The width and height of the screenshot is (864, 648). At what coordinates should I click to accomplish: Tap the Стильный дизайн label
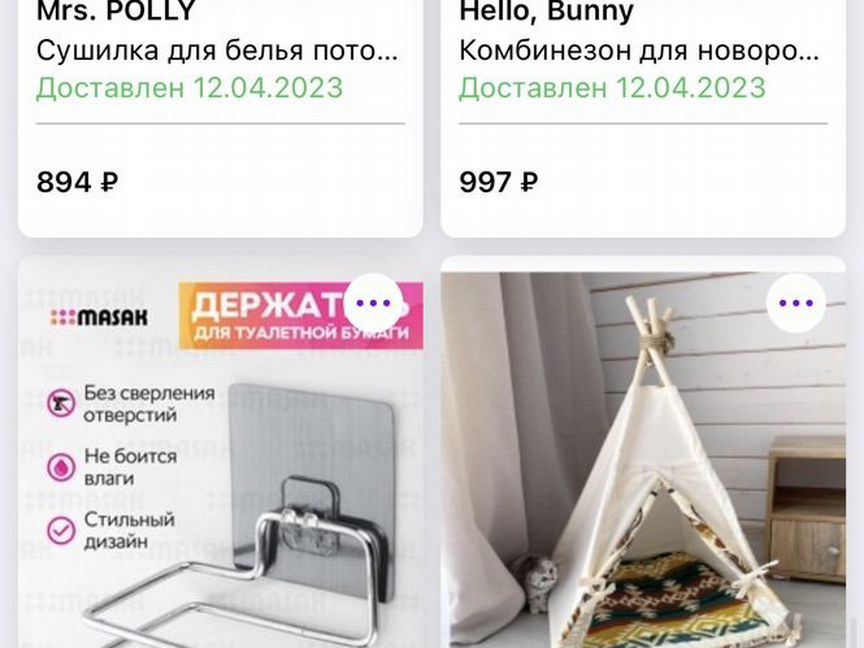(x=129, y=530)
